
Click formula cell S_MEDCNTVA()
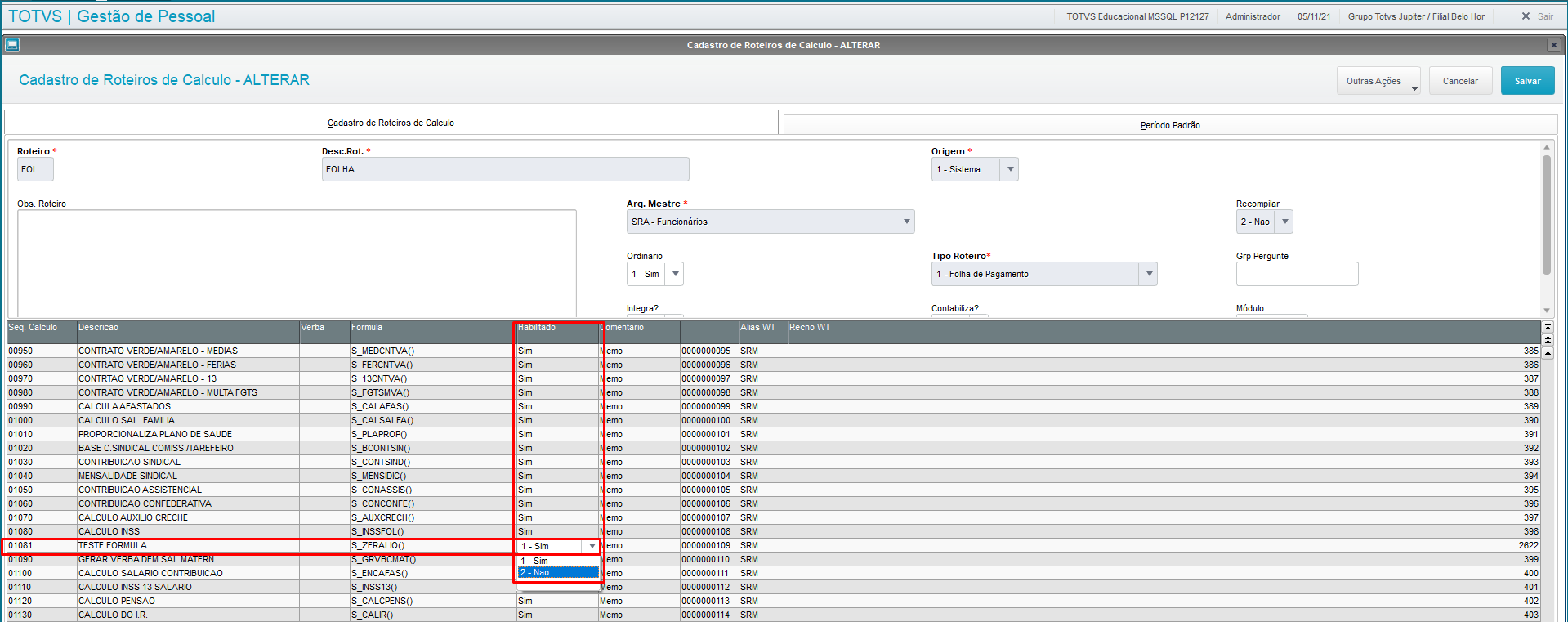click(432, 351)
